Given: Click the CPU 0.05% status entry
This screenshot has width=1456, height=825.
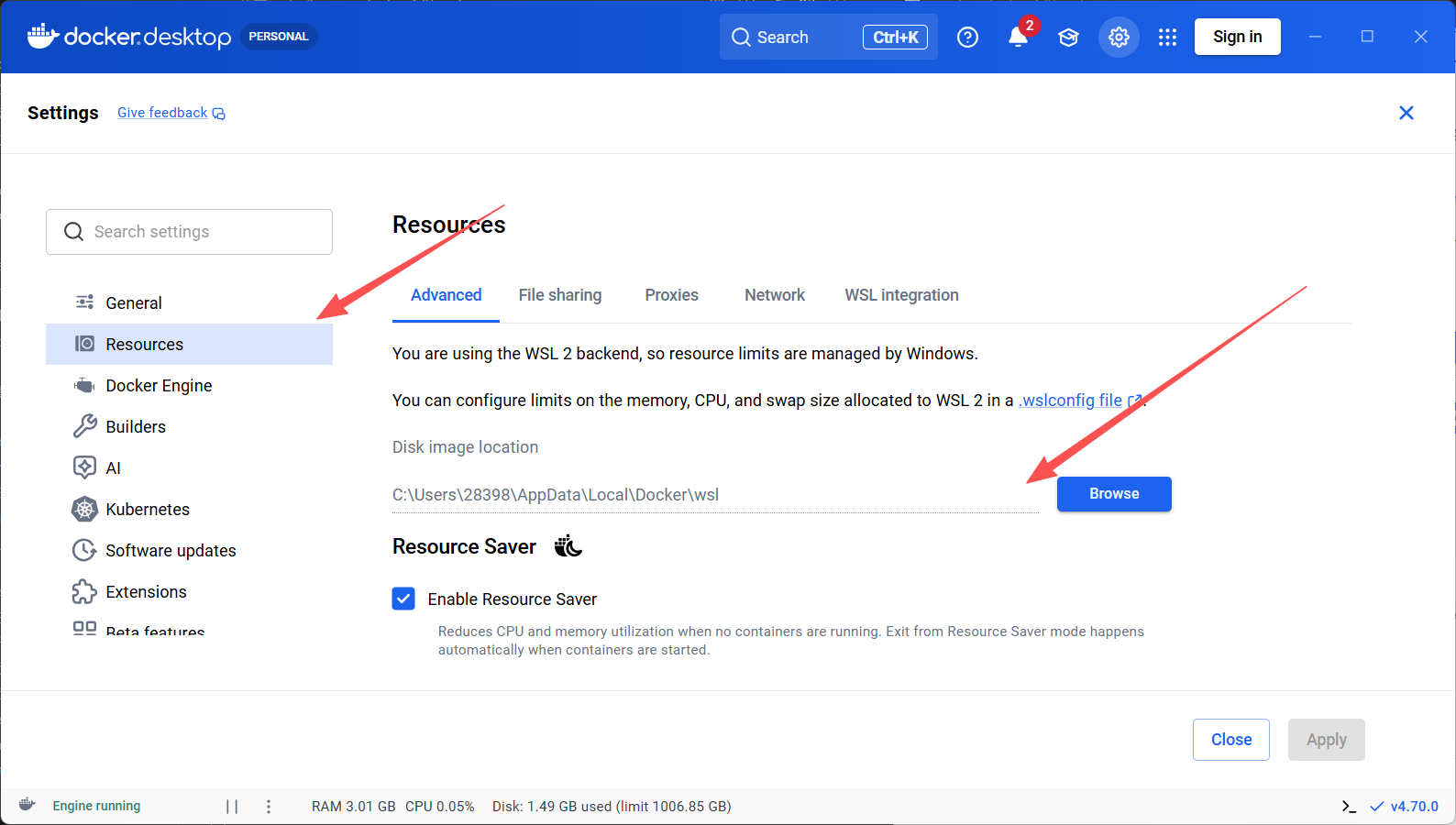Looking at the screenshot, I should pos(440,807).
